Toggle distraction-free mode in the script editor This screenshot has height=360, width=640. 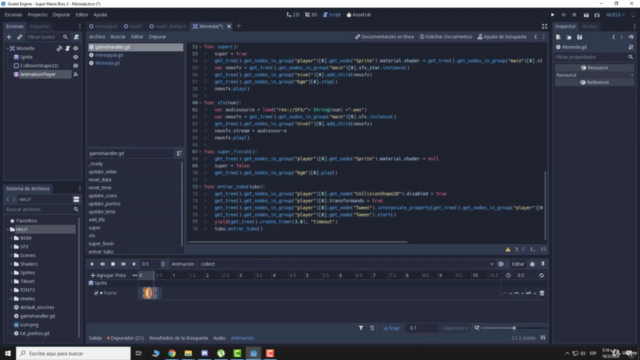[x=544, y=26]
